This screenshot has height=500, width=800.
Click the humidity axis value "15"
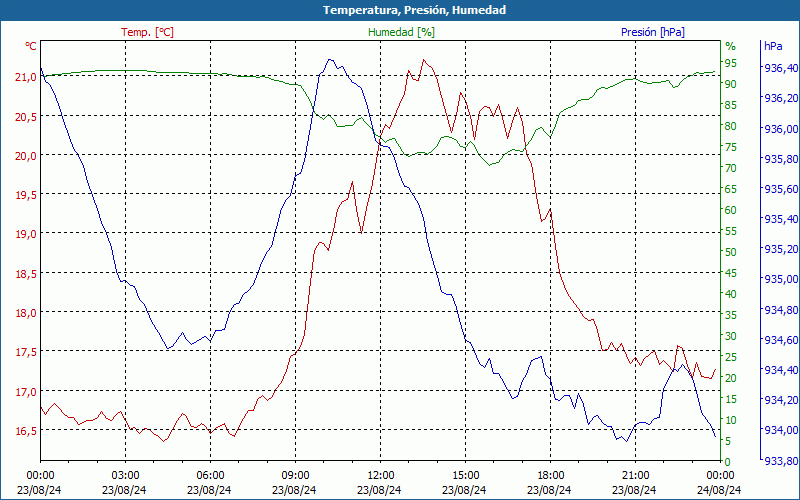[x=731, y=399]
